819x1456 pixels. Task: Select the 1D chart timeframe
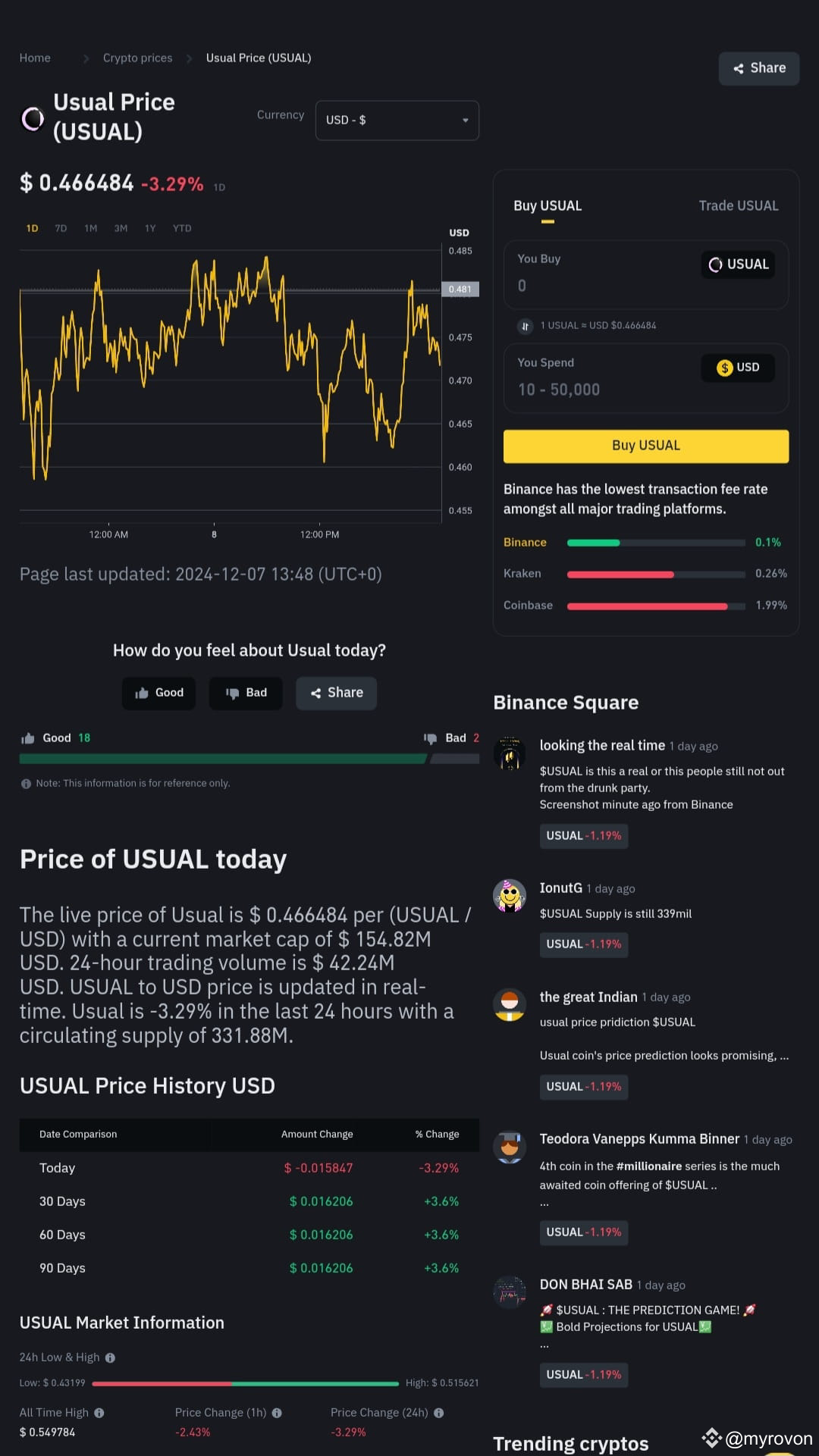(x=32, y=227)
